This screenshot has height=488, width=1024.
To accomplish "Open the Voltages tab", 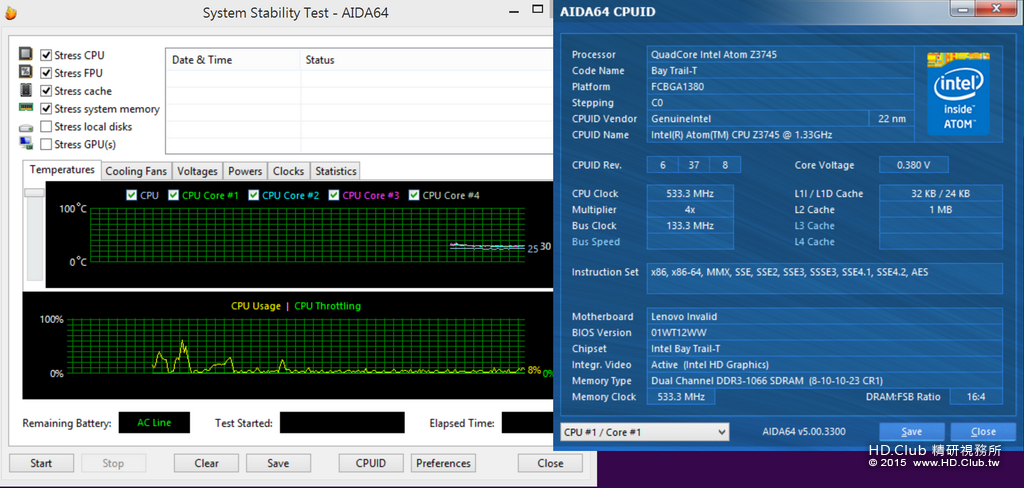I will 197,171.
